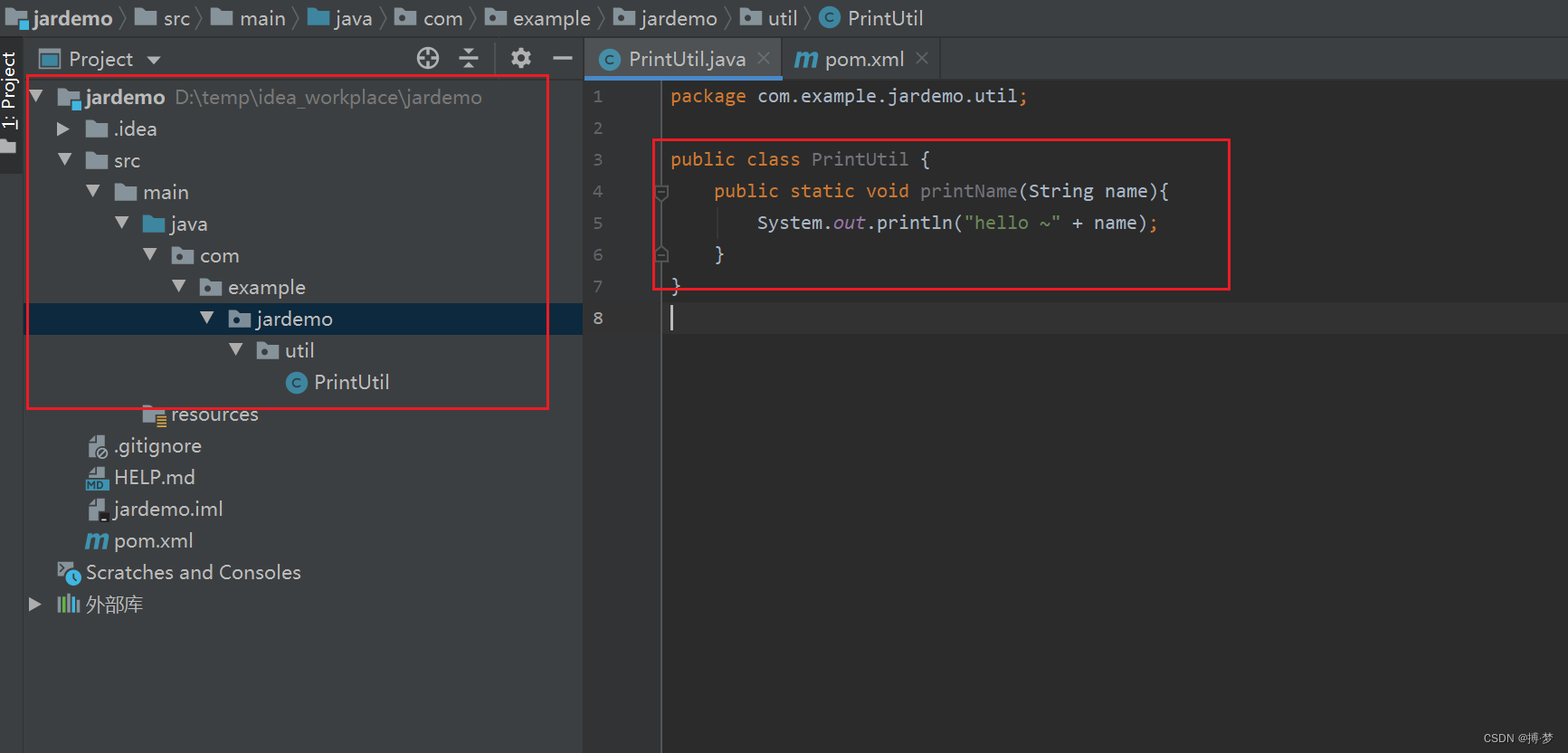Select pom.xml in the project tree
The height and width of the screenshot is (753, 1568).
153,541
